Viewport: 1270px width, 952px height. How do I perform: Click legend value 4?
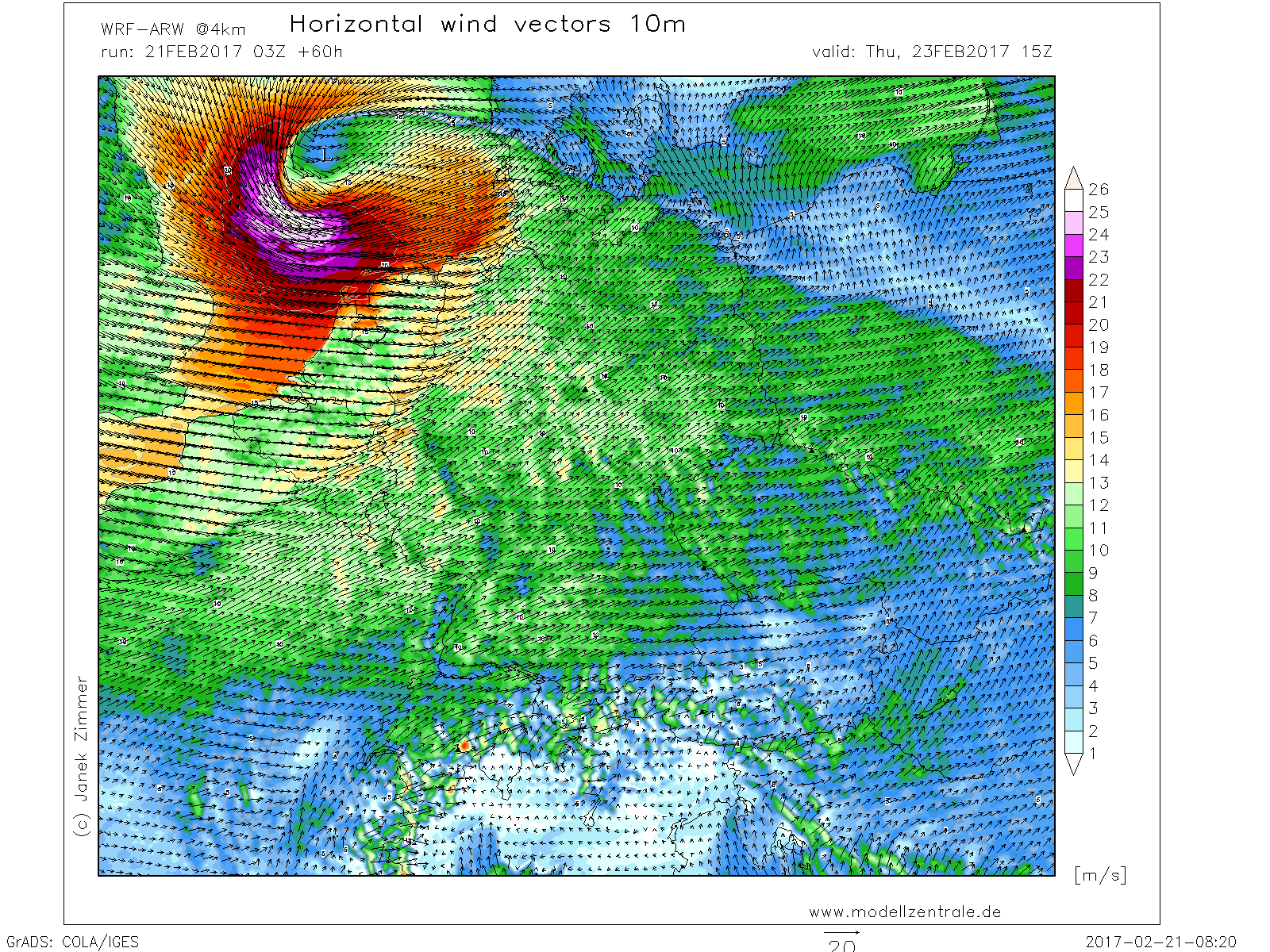[1093, 685]
